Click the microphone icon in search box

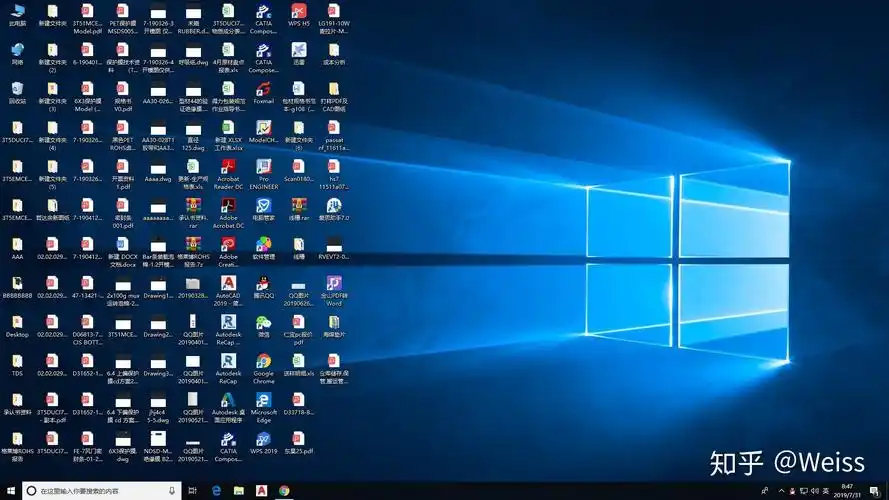tap(172, 491)
